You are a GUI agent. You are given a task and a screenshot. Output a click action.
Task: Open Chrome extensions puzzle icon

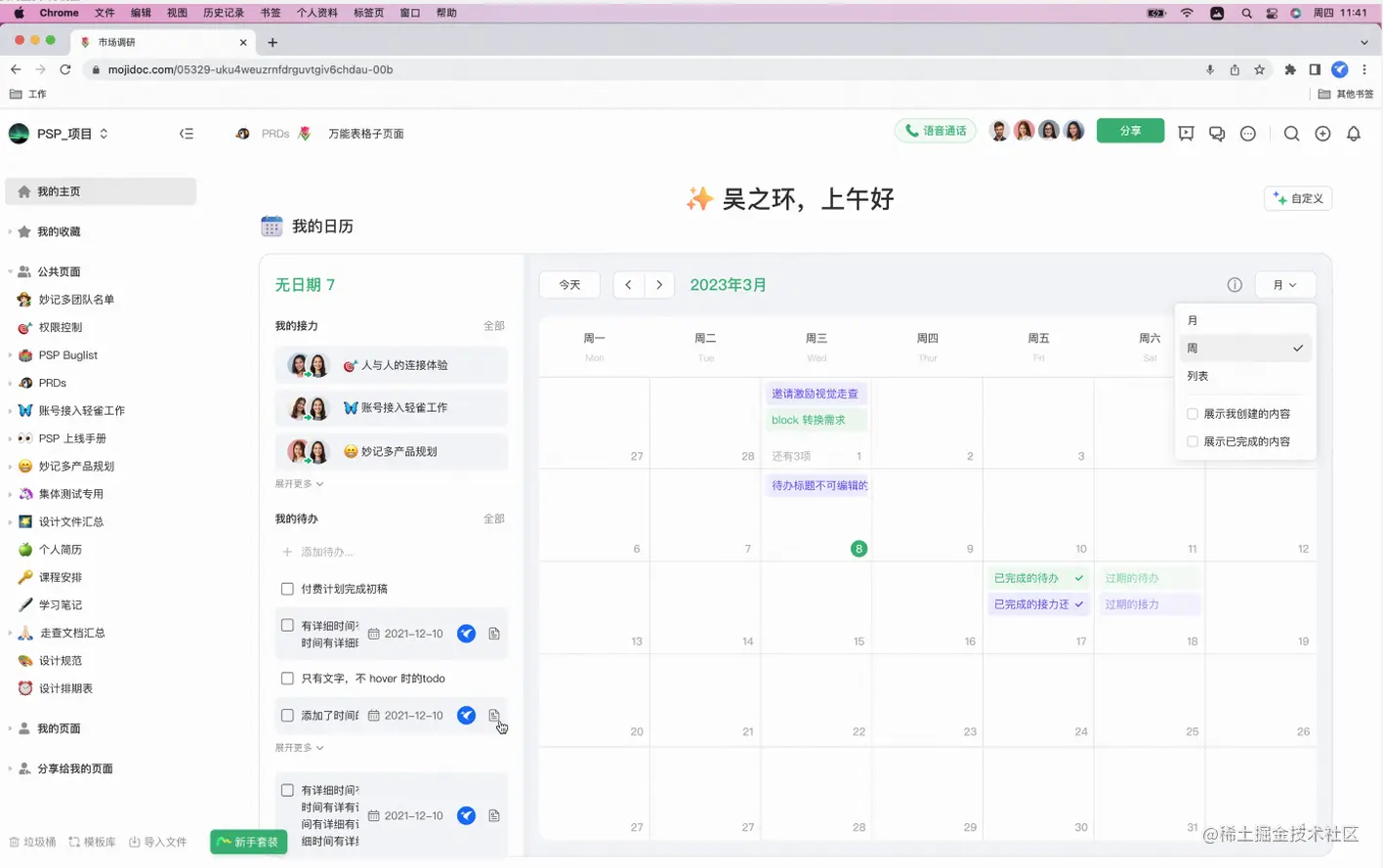1290,69
